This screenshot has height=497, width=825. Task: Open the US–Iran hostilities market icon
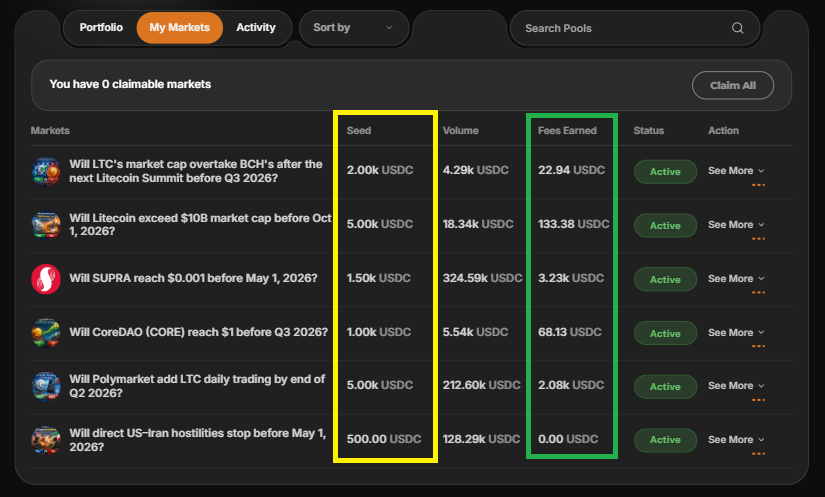point(46,440)
